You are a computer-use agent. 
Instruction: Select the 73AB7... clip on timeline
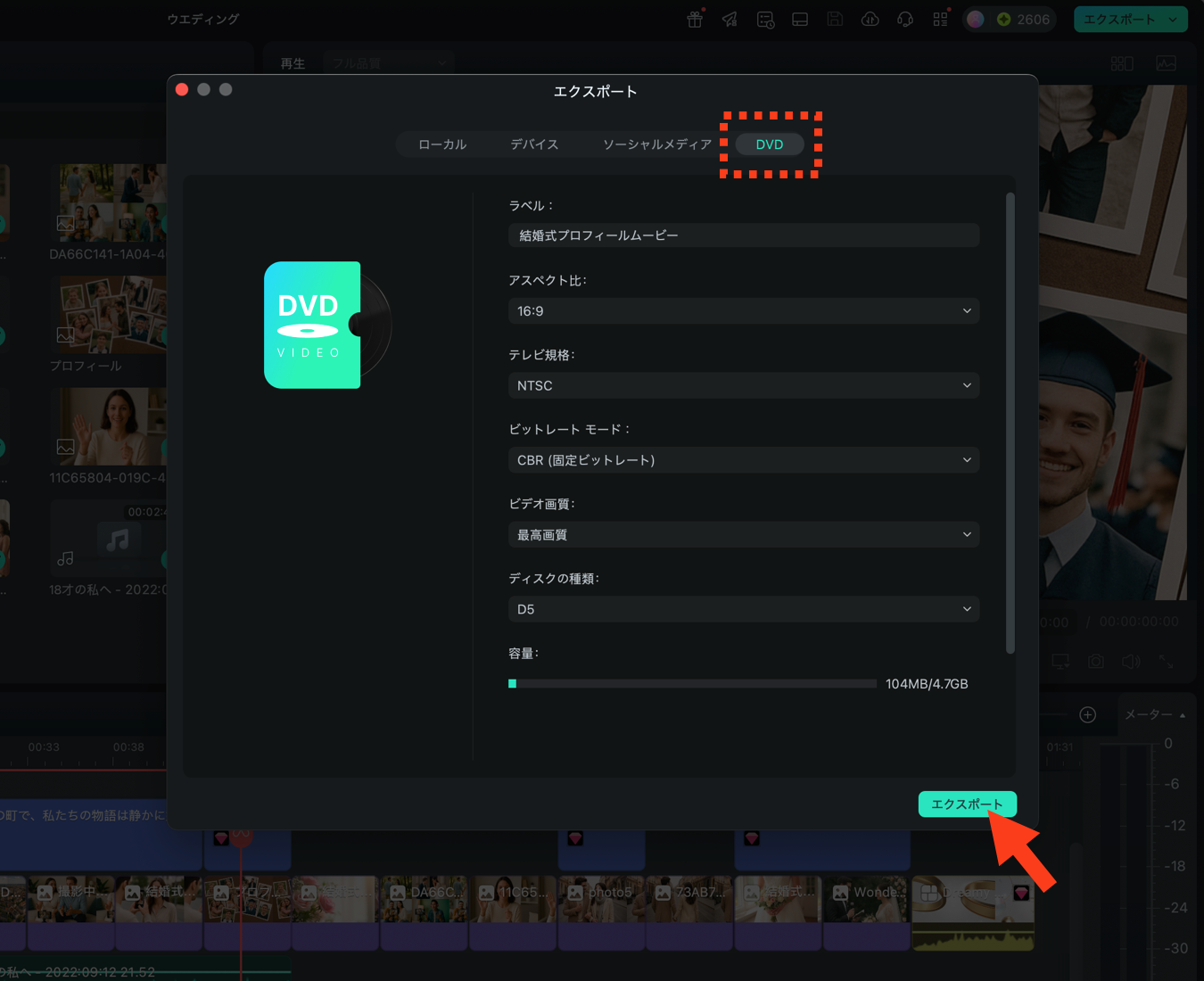[689, 912]
